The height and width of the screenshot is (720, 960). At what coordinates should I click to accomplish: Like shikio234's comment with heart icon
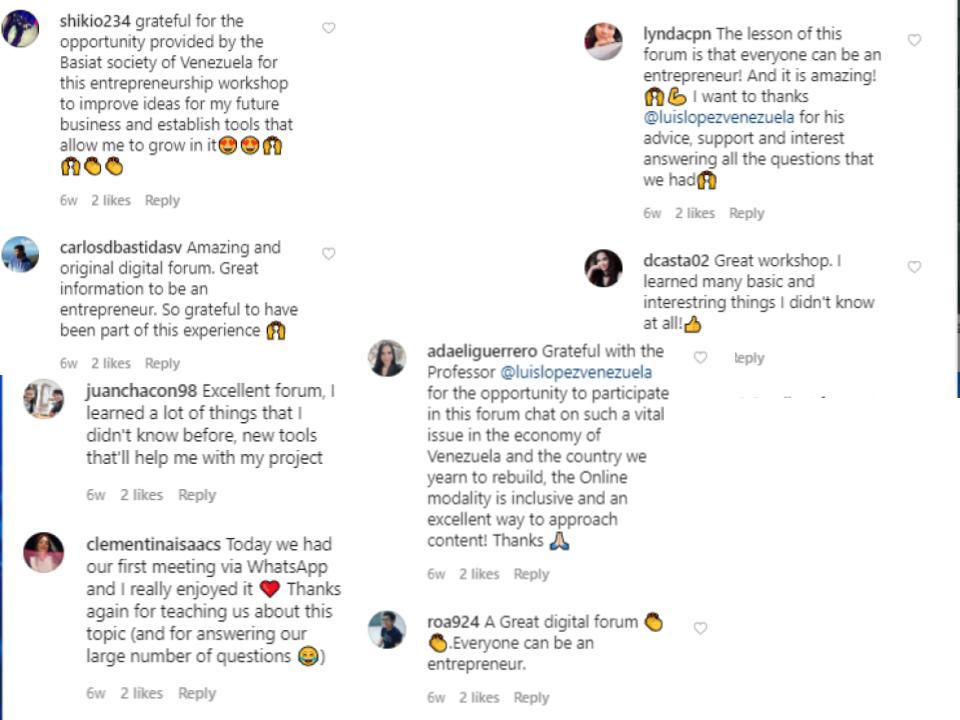tap(328, 28)
